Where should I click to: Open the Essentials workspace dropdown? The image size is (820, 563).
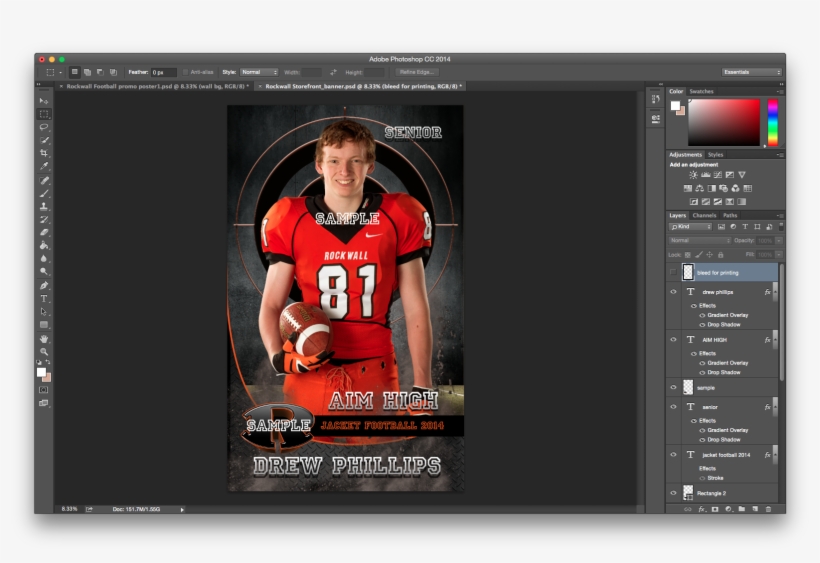click(x=752, y=72)
